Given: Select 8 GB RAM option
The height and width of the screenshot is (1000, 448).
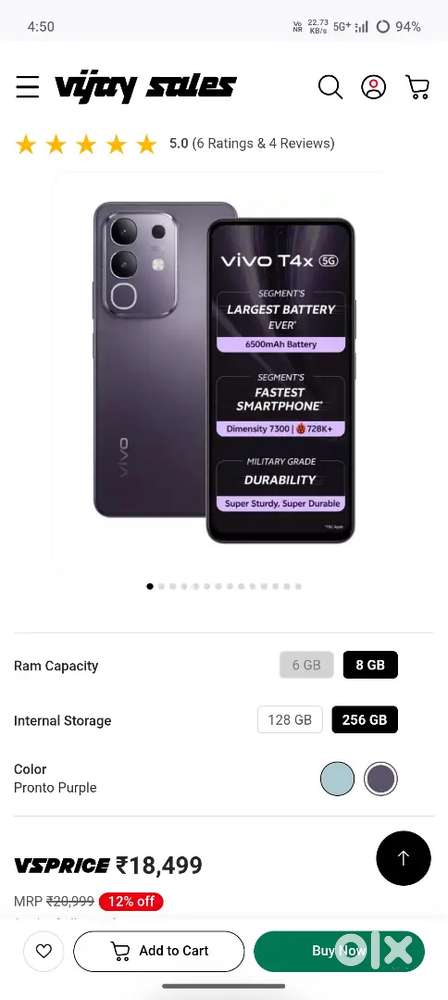Looking at the screenshot, I should tap(370, 665).
